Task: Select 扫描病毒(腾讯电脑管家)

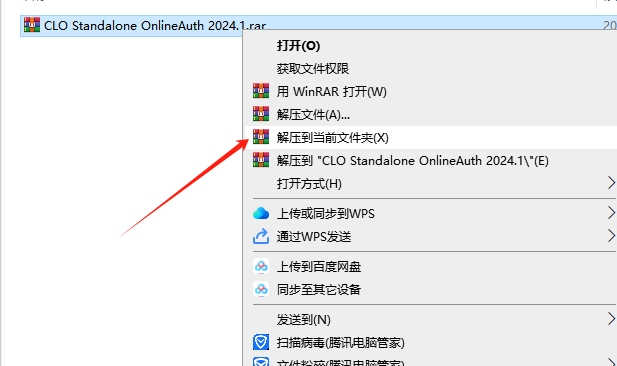Action: tap(340, 343)
